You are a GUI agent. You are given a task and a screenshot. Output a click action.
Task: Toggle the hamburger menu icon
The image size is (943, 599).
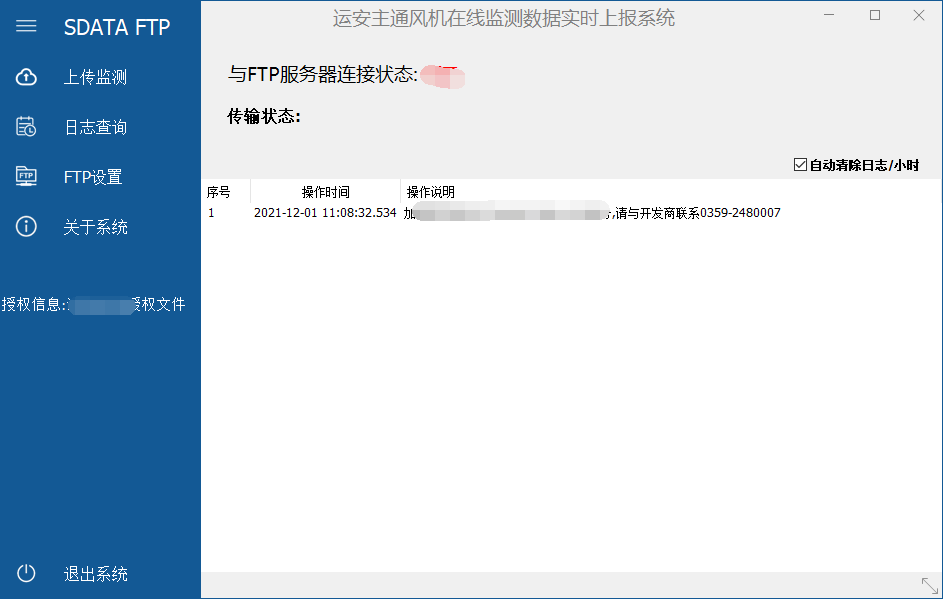pyautogui.click(x=26, y=26)
